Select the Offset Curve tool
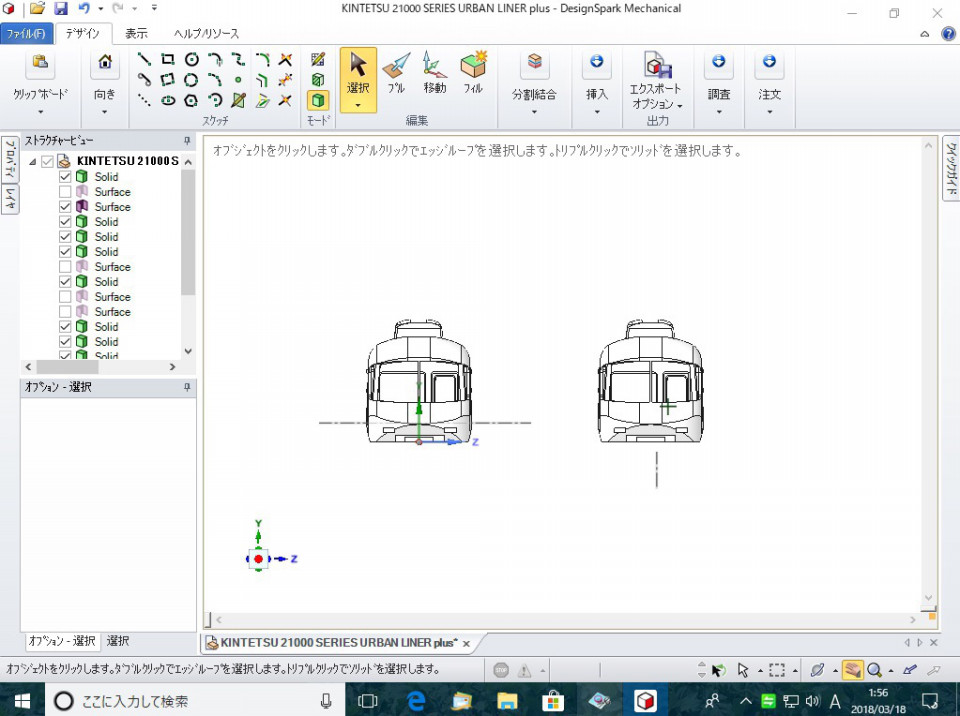Screen dimensions: 960x716 click(262, 80)
